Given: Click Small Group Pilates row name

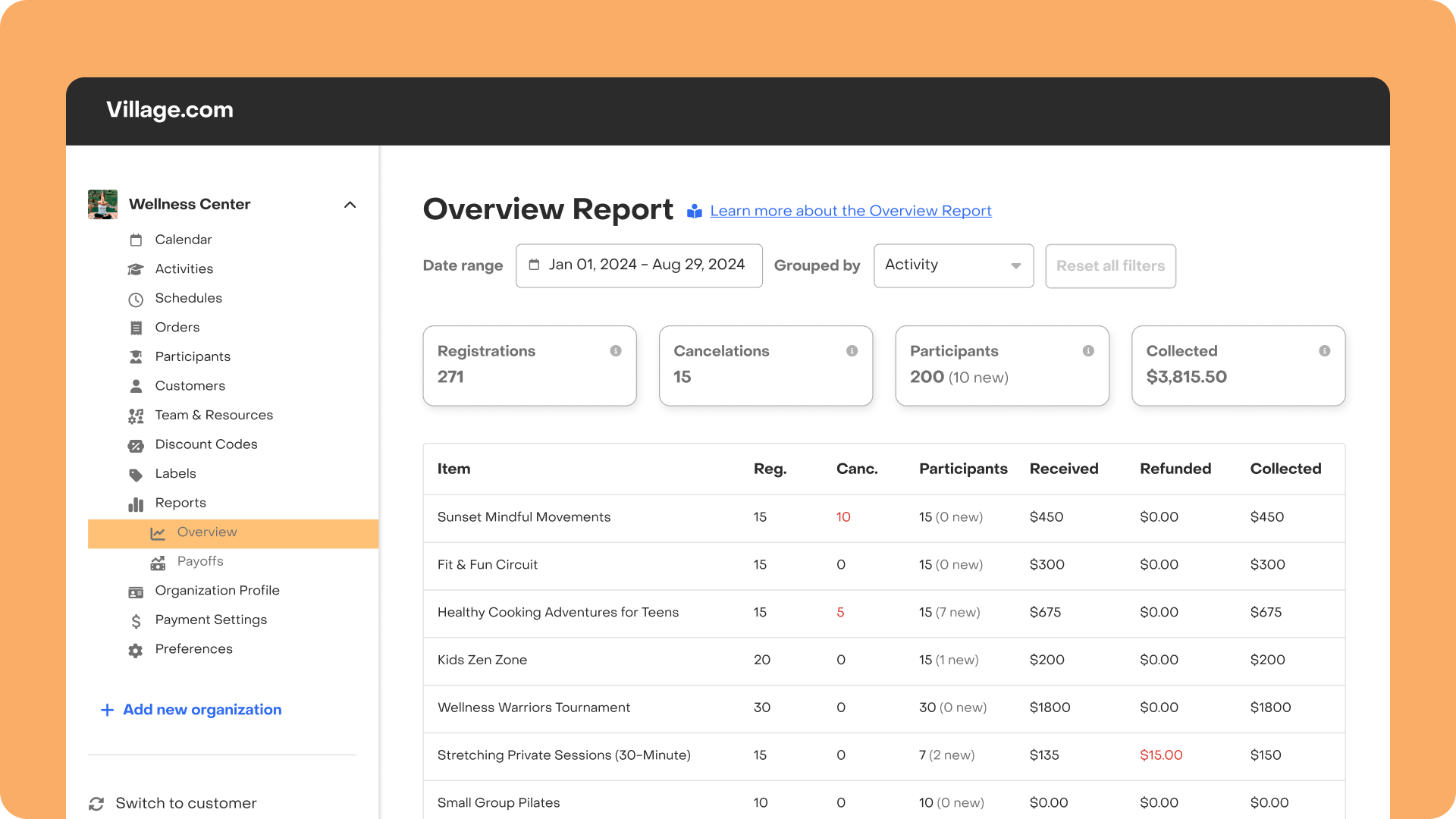Looking at the screenshot, I should click(x=499, y=803).
